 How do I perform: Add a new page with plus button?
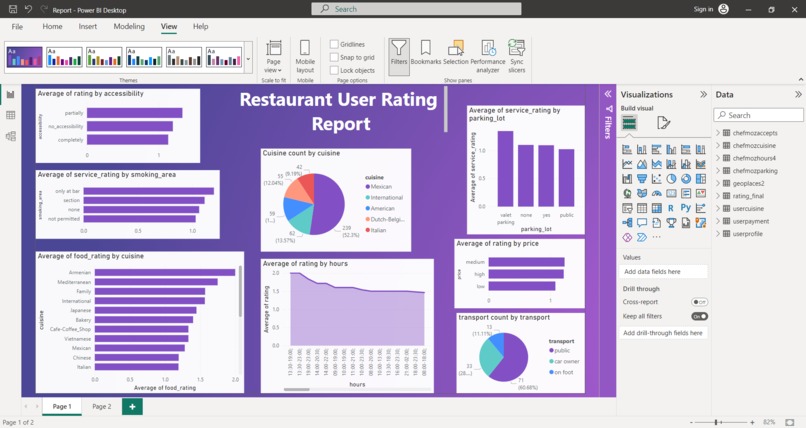point(132,406)
